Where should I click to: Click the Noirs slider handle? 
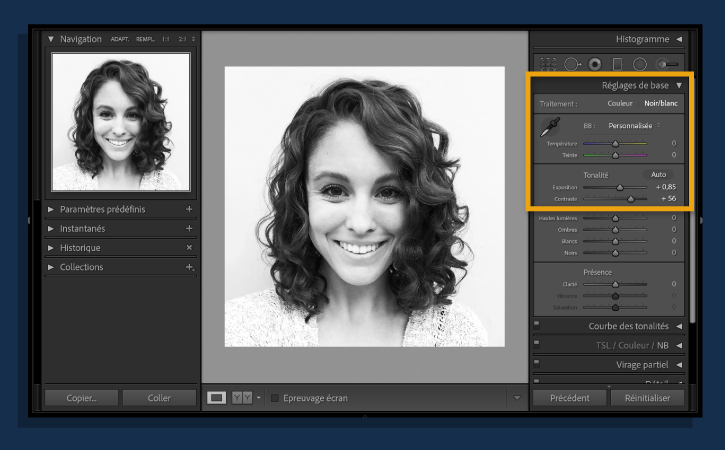click(615, 253)
